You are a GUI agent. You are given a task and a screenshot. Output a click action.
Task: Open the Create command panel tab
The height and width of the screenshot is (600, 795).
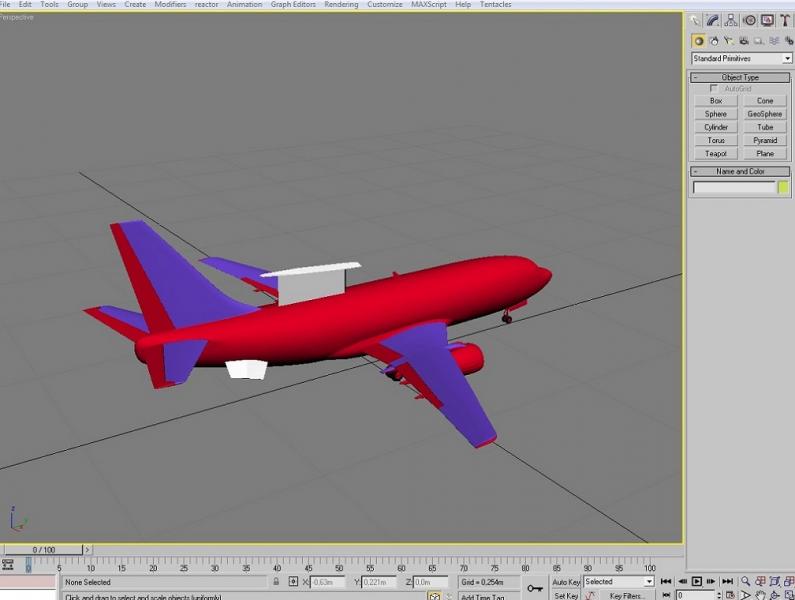(x=695, y=21)
